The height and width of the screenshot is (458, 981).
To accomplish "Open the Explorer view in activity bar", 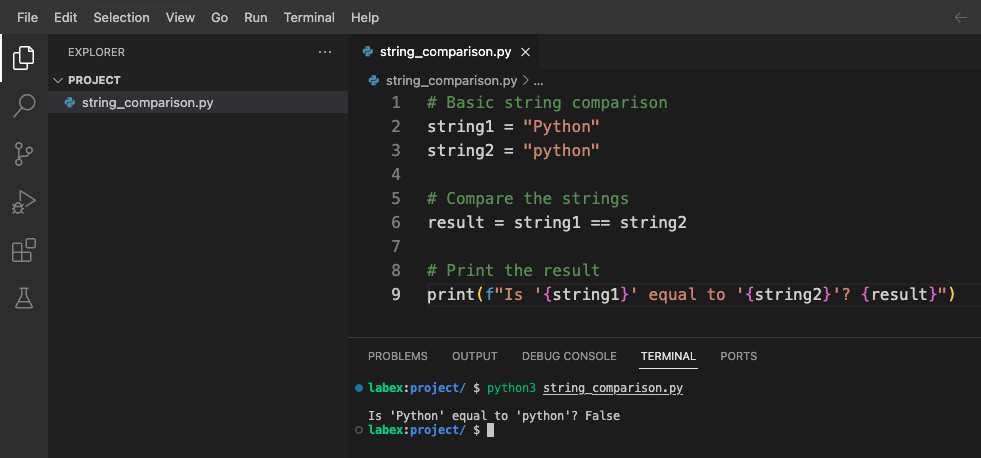I will [23, 58].
